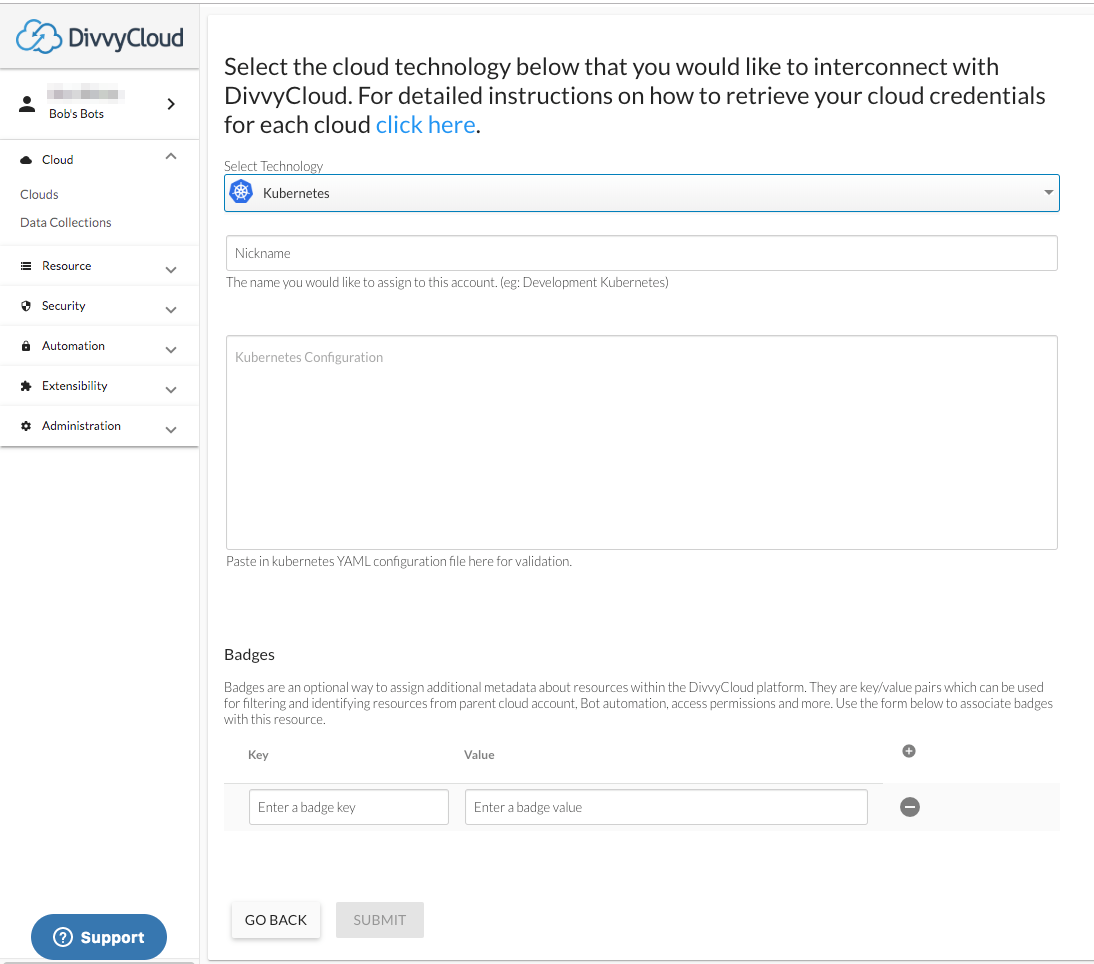Expand the Automation section chevron
The height and width of the screenshot is (964, 1094).
point(171,349)
